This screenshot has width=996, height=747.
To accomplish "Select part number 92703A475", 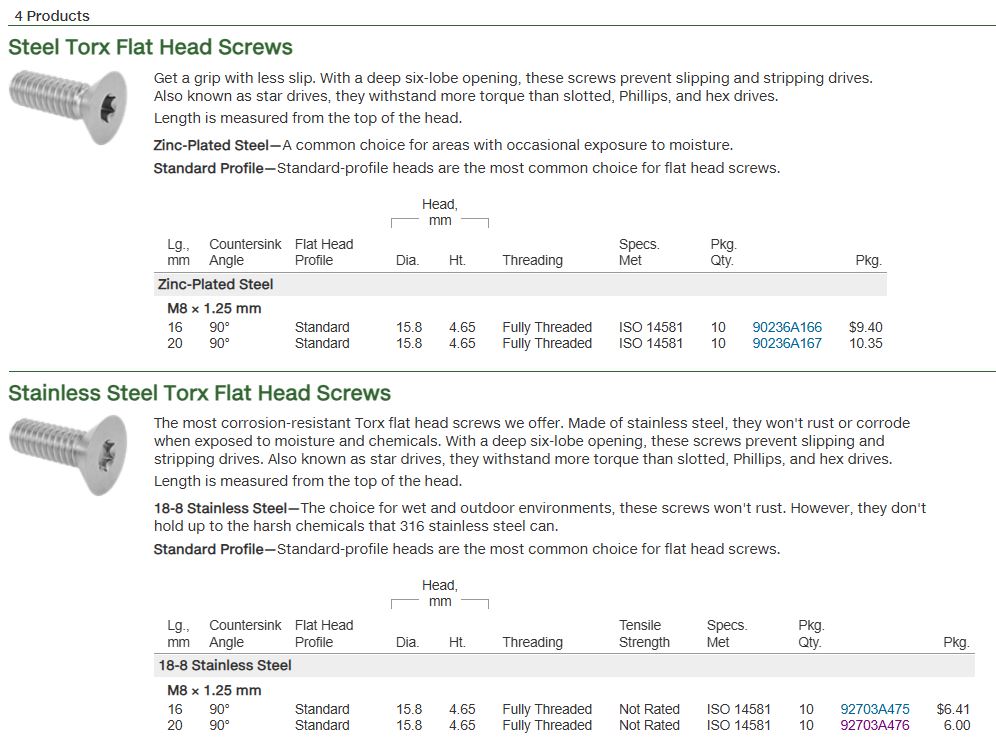I will (x=874, y=709).
